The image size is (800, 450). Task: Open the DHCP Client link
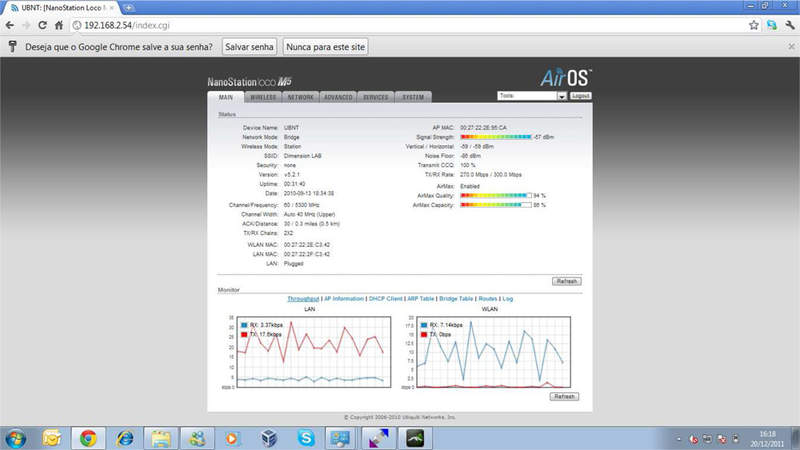tap(385, 298)
